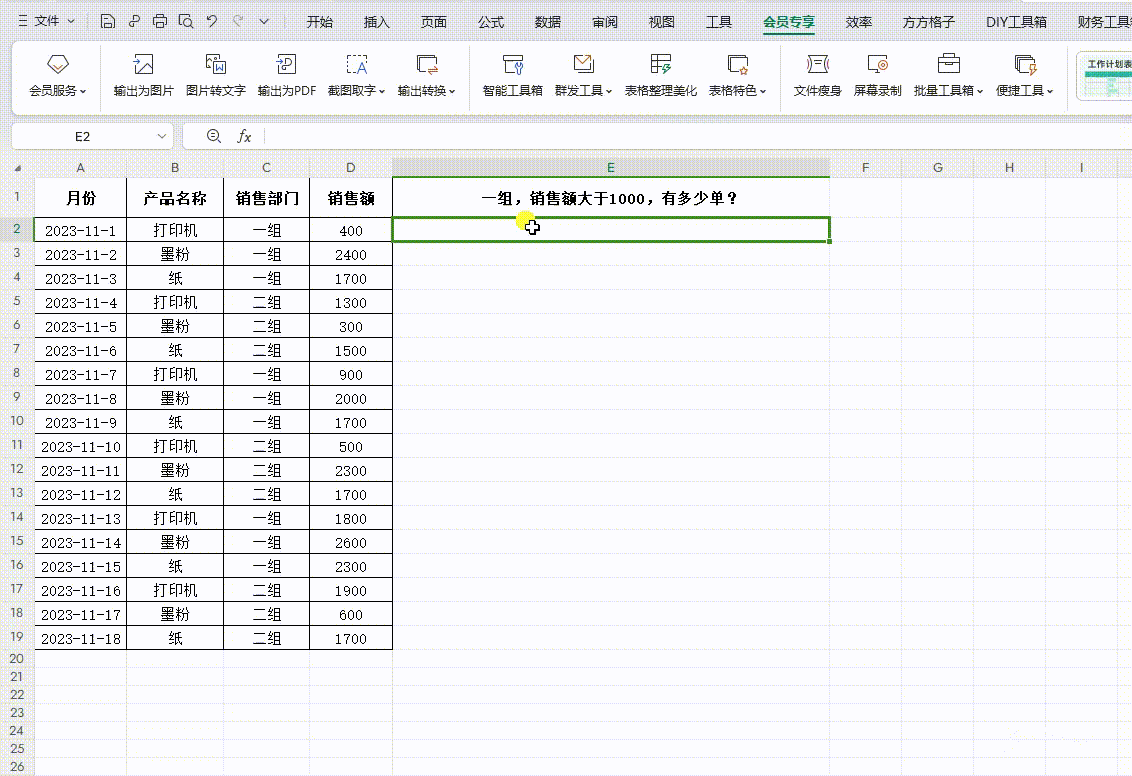Switch to the 开始 tab
Image resolution: width=1132 pixels, height=776 pixels.
pos(319,22)
